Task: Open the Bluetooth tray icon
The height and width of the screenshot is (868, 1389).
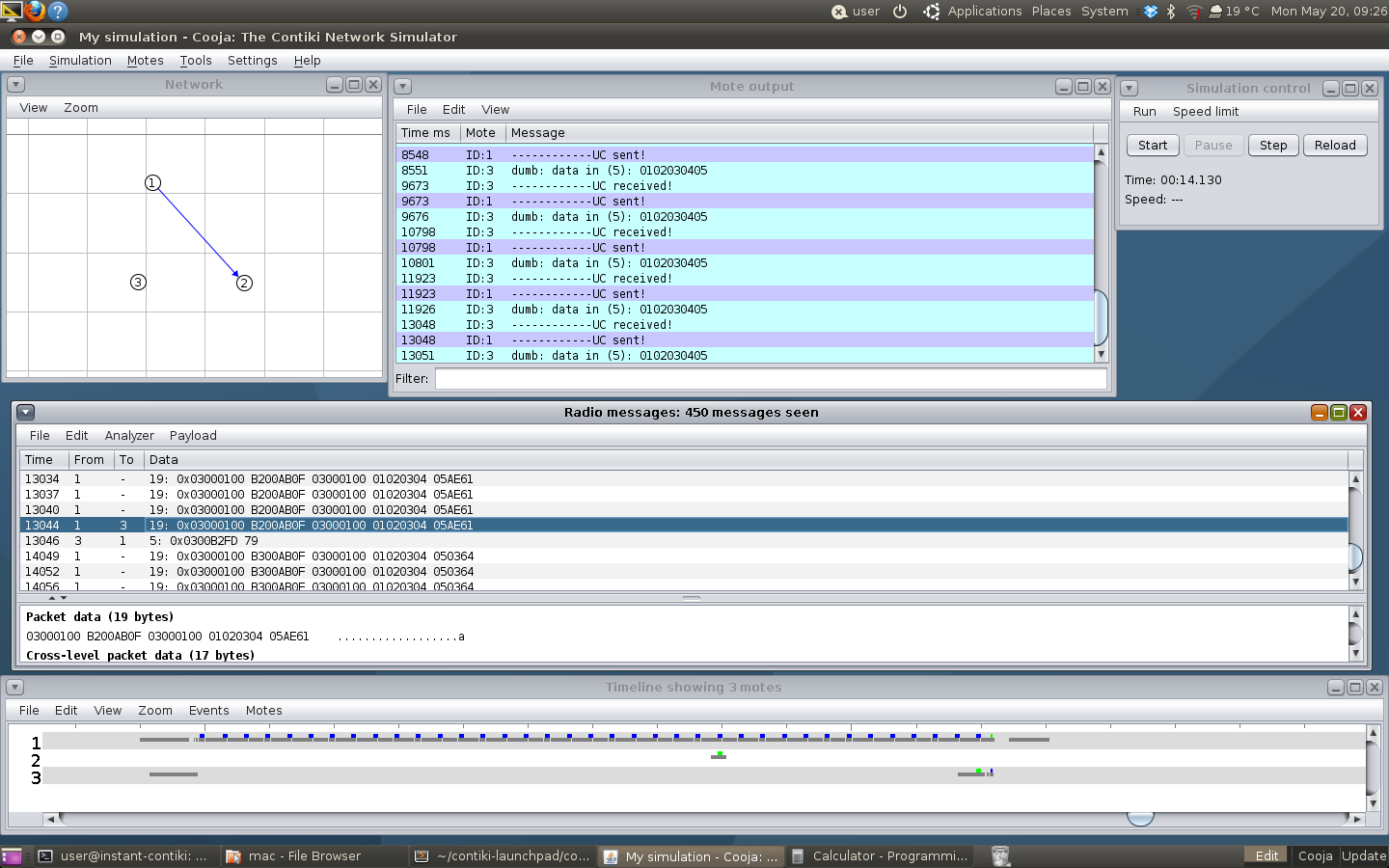Action: pyautogui.click(x=1171, y=12)
